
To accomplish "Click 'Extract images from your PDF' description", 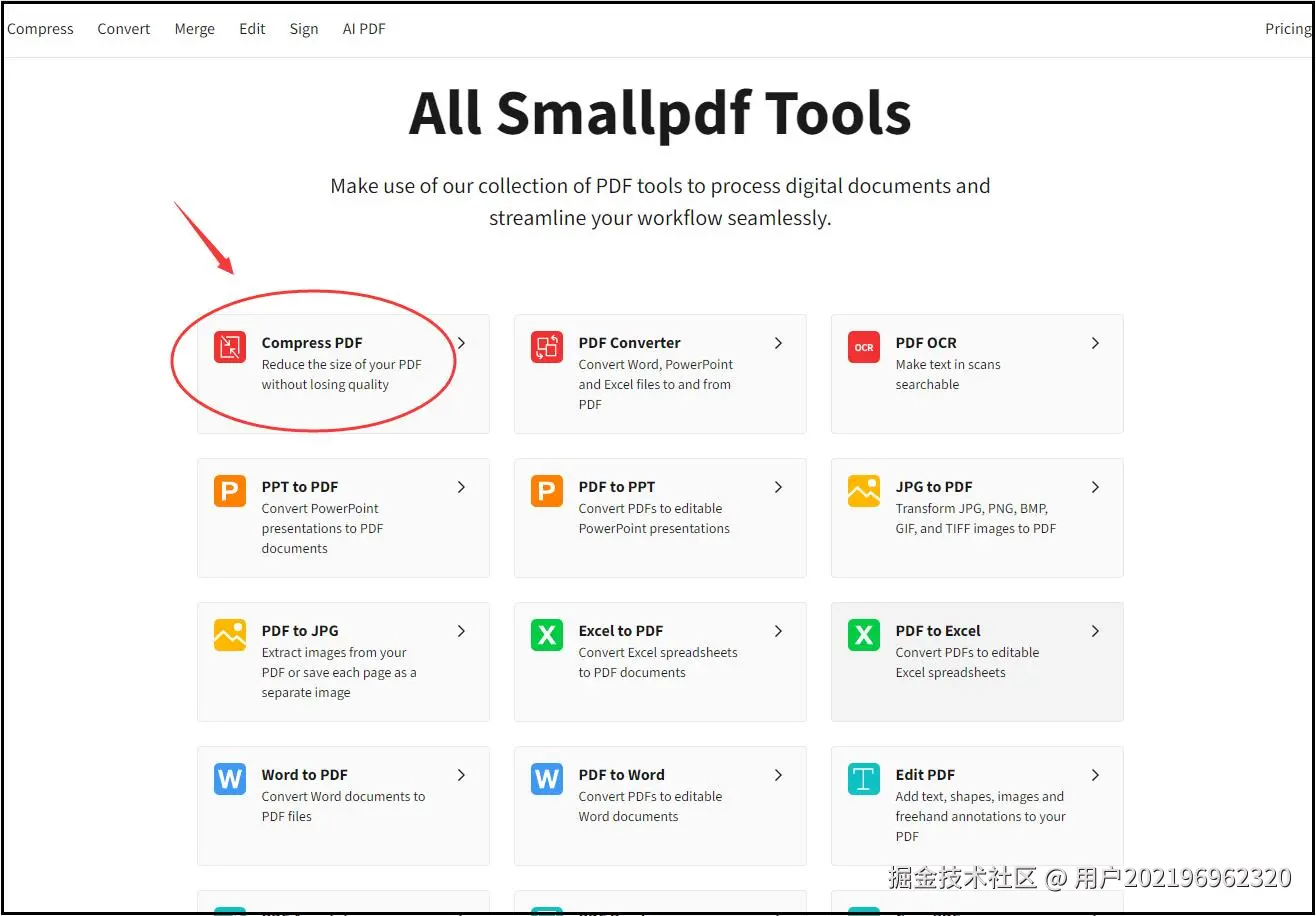I will click(339, 673).
